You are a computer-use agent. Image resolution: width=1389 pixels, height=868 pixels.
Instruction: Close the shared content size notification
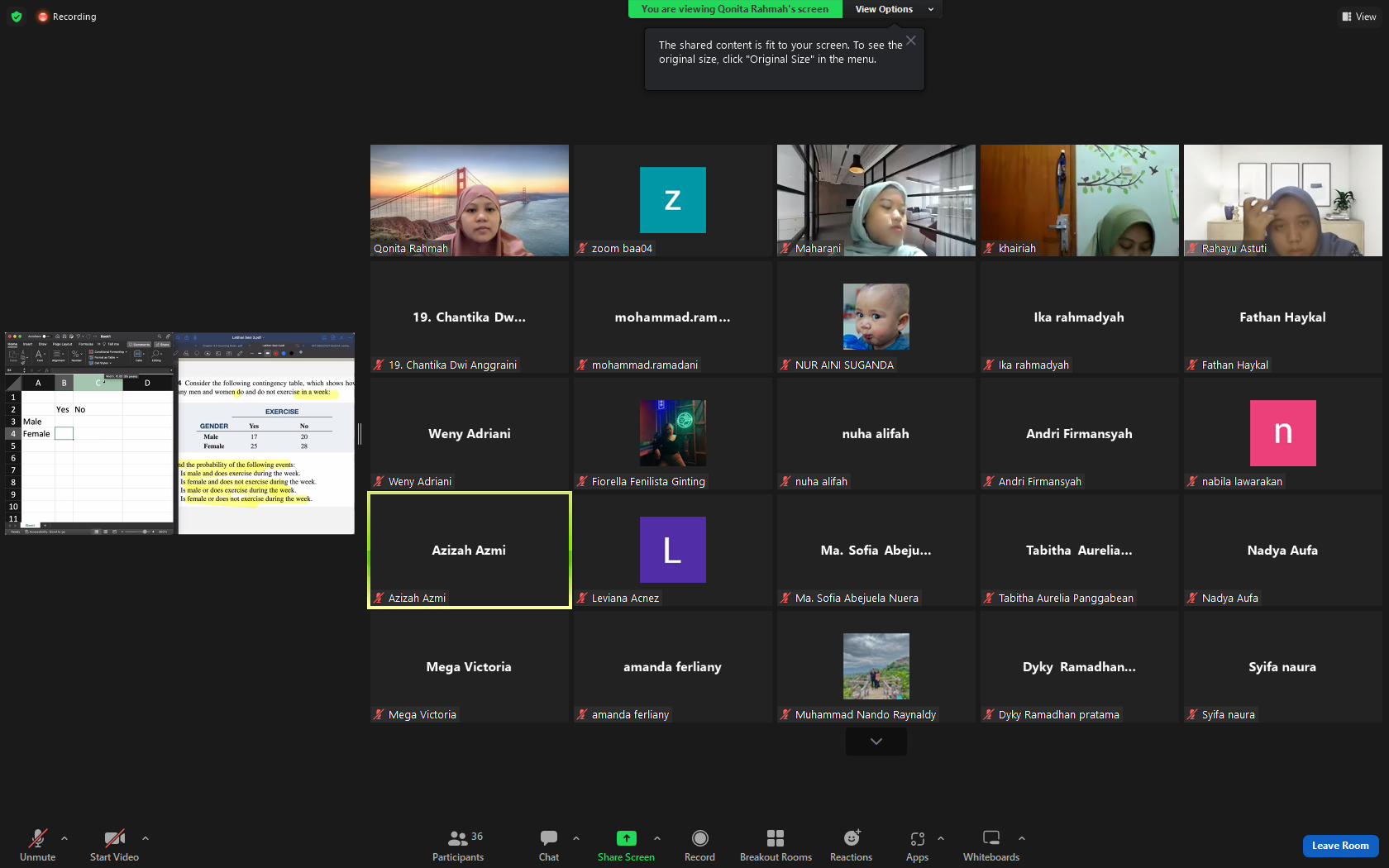pos(911,41)
